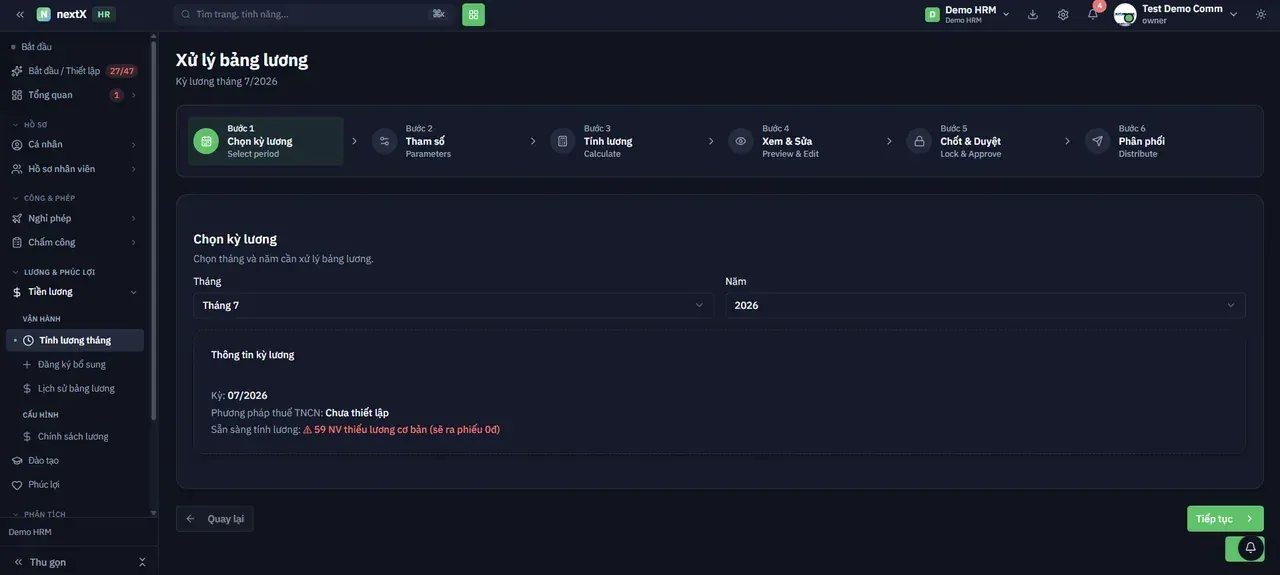
Task: Open notifications bell with badge 4
Action: tap(1093, 14)
